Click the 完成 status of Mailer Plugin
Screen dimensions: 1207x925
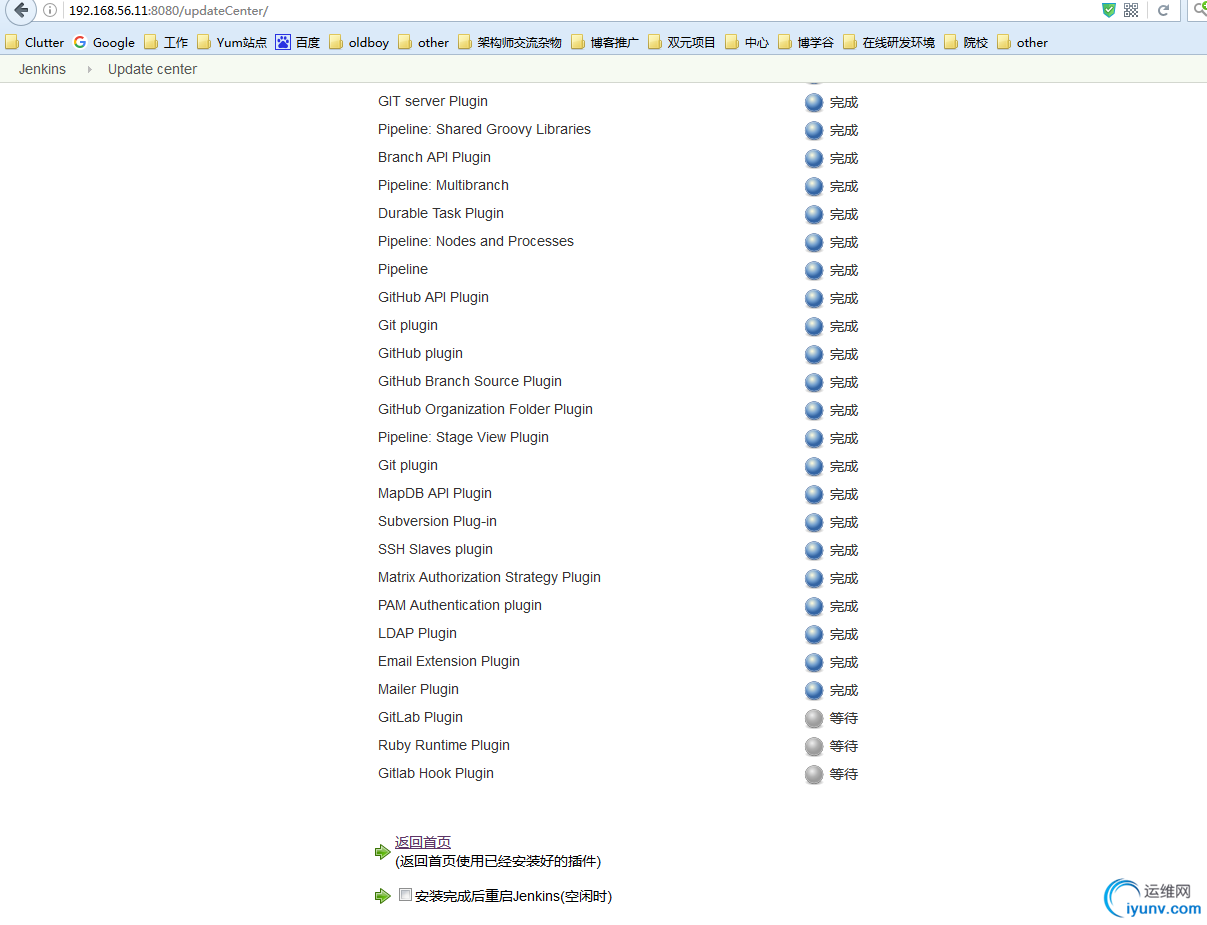[x=844, y=690]
